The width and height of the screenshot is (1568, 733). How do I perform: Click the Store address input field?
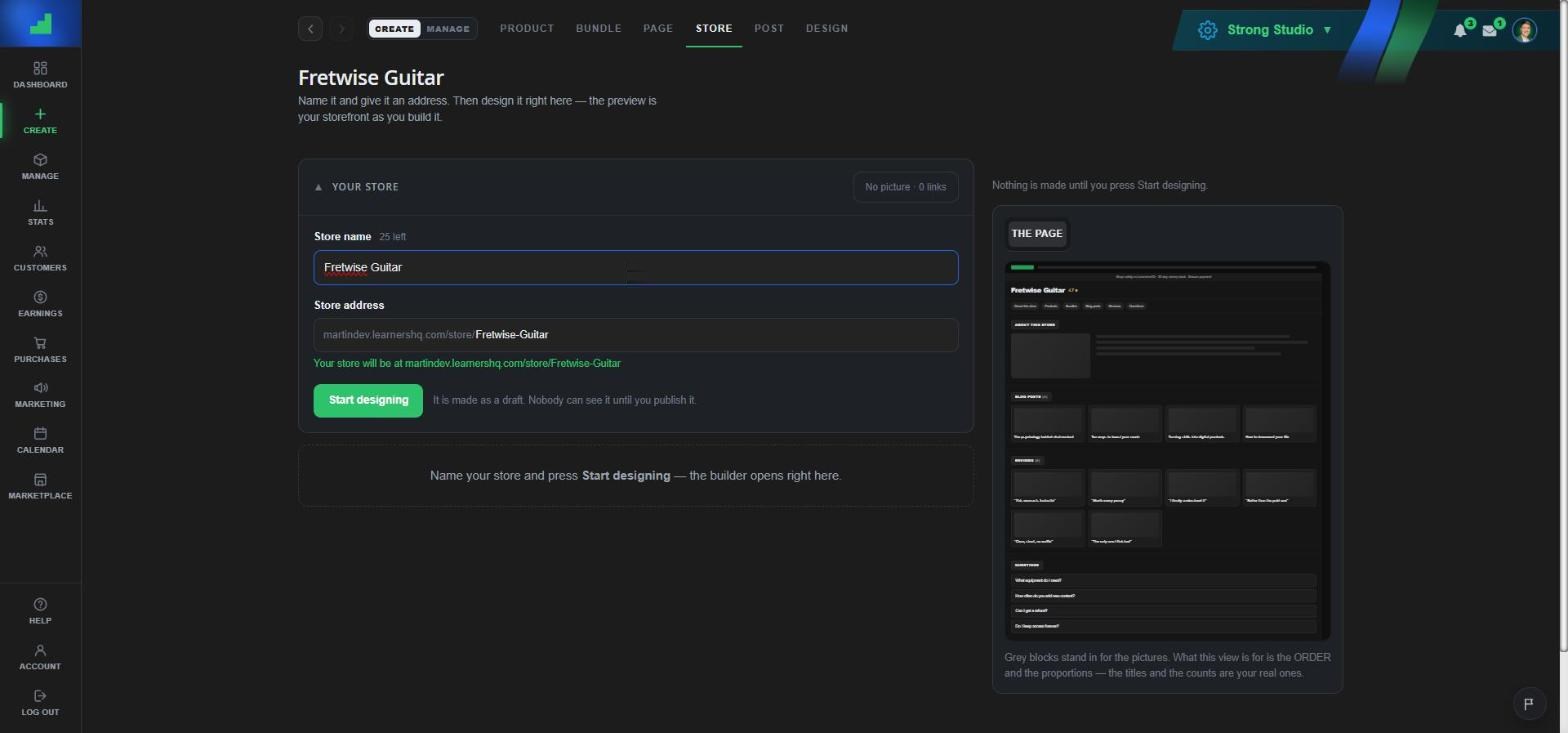(x=636, y=335)
